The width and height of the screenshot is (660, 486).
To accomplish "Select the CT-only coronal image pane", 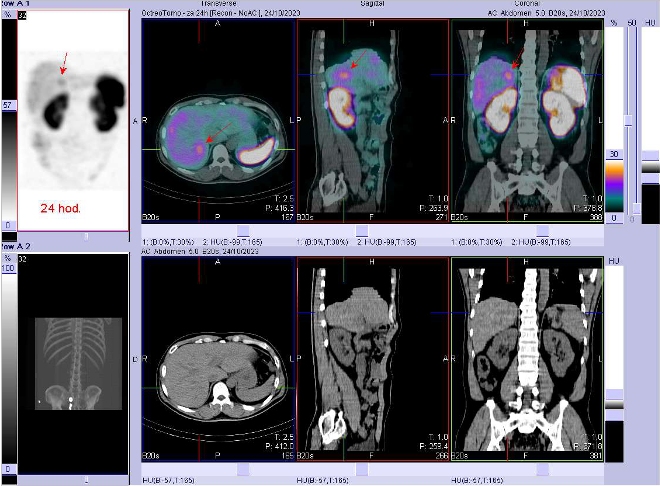I will click(x=527, y=359).
